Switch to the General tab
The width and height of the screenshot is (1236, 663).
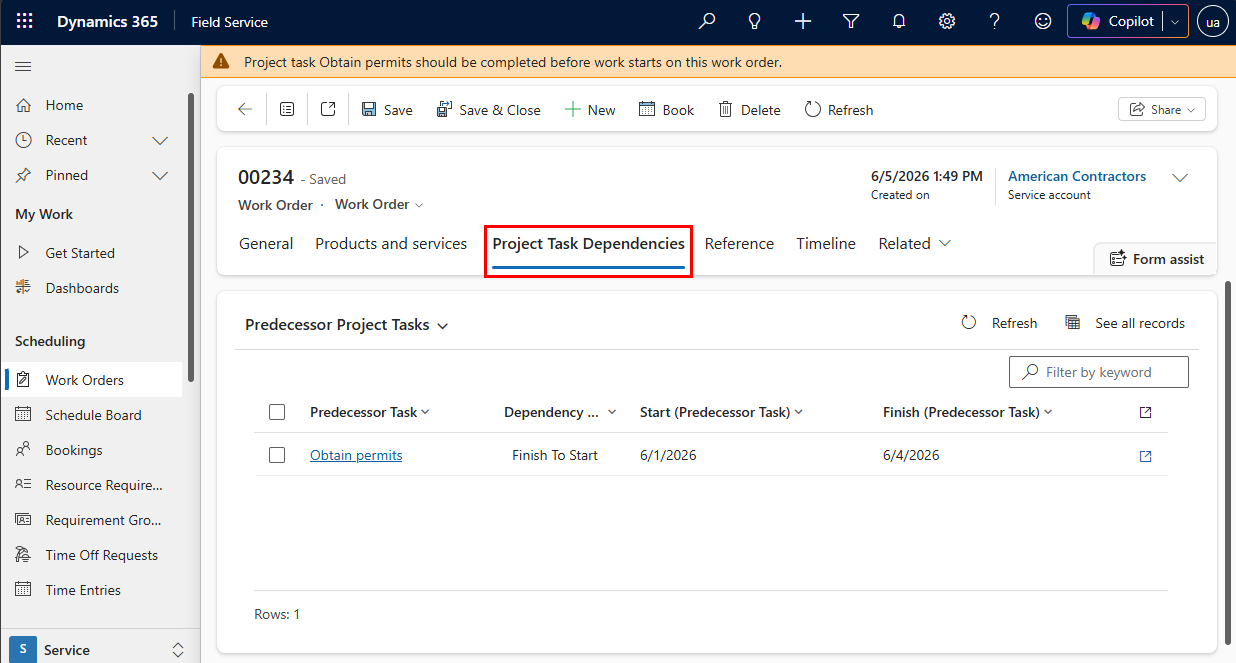coord(266,244)
